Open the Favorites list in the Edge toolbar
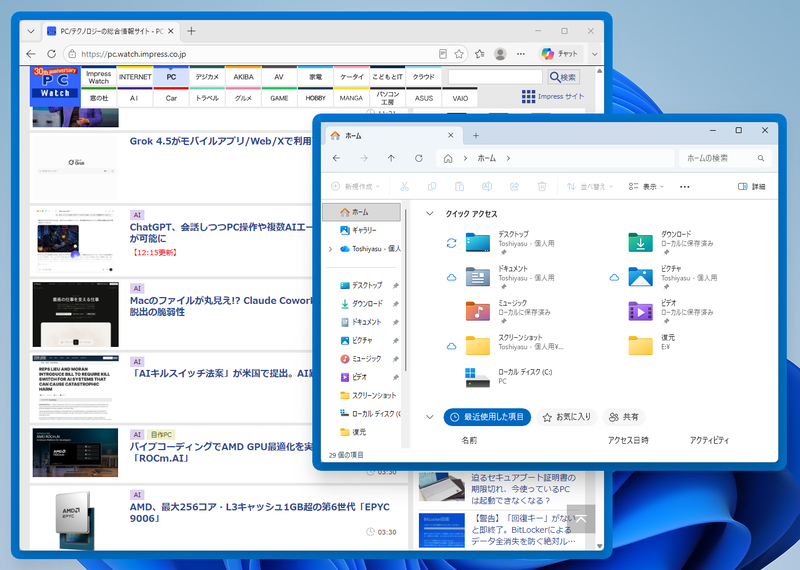 [x=480, y=54]
